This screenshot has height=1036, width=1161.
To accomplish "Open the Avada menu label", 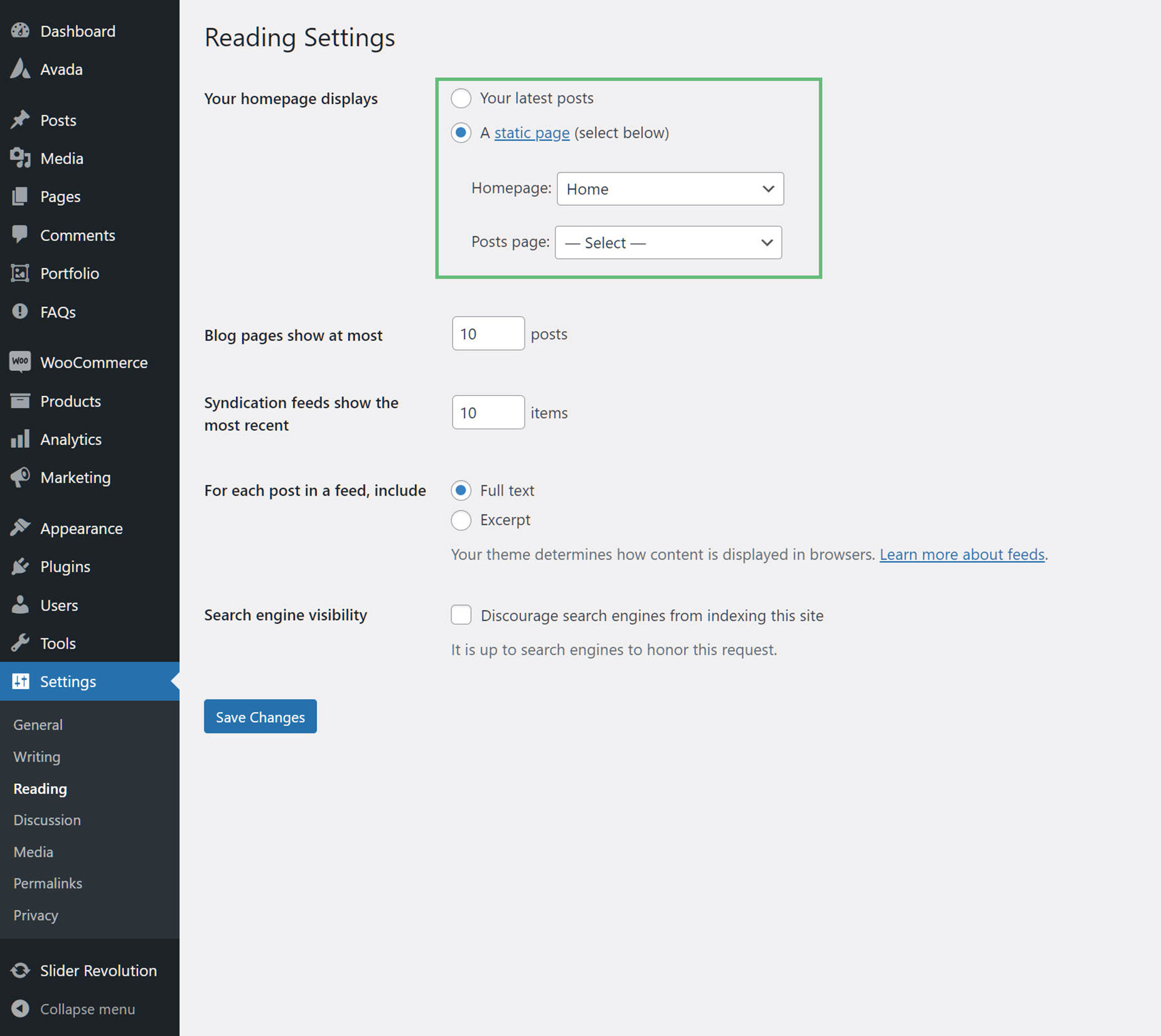I will (x=62, y=69).
